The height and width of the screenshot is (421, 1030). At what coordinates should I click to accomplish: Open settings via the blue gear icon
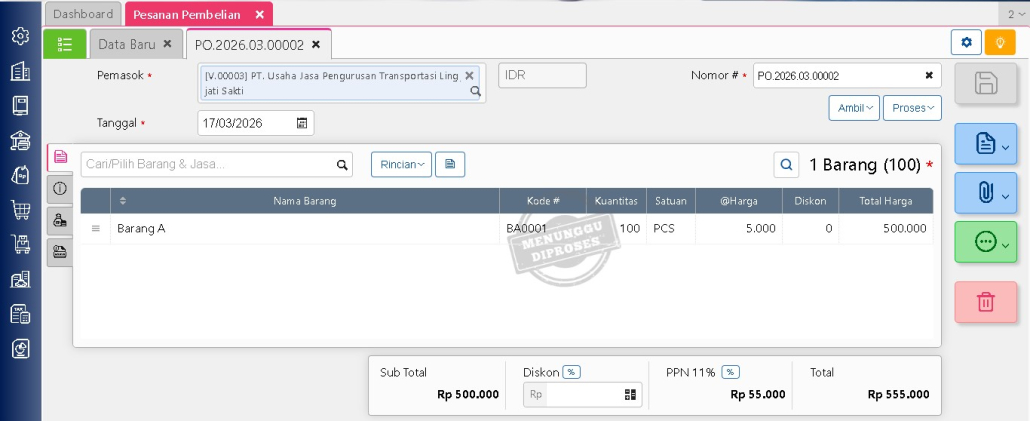point(966,43)
